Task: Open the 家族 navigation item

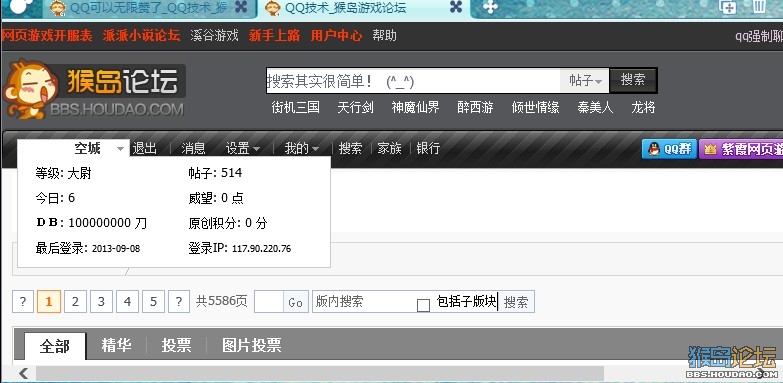Action: pyautogui.click(x=390, y=148)
